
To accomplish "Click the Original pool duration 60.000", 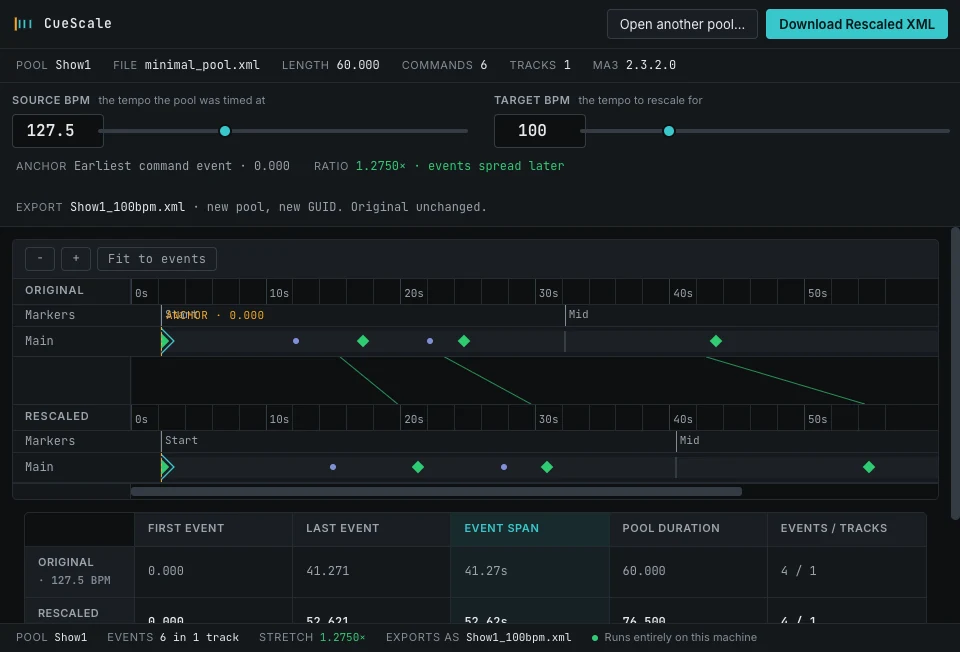I will [644, 571].
